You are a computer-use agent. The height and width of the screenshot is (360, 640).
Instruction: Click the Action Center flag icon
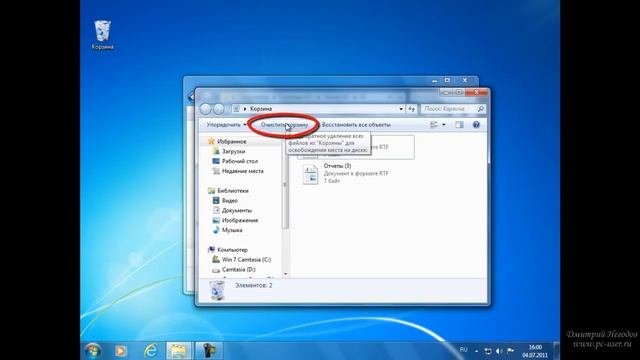coord(510,351)
